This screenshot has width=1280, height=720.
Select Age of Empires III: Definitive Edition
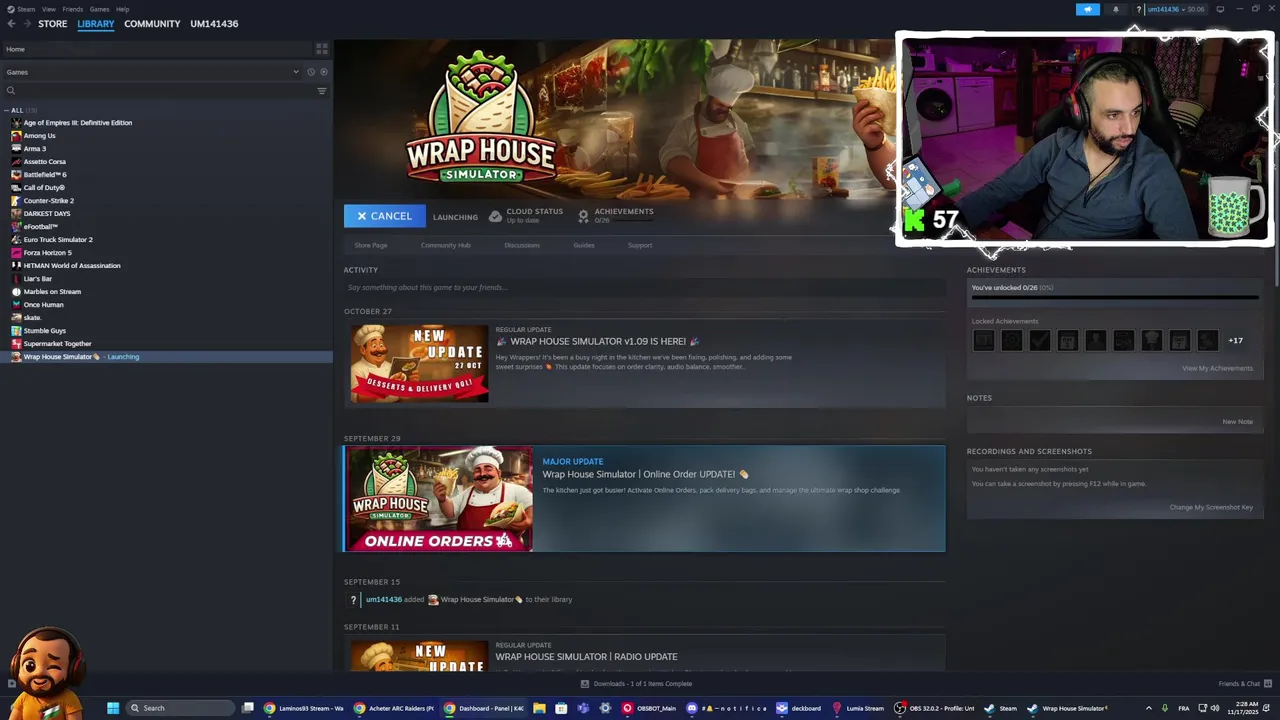[77, 122]
